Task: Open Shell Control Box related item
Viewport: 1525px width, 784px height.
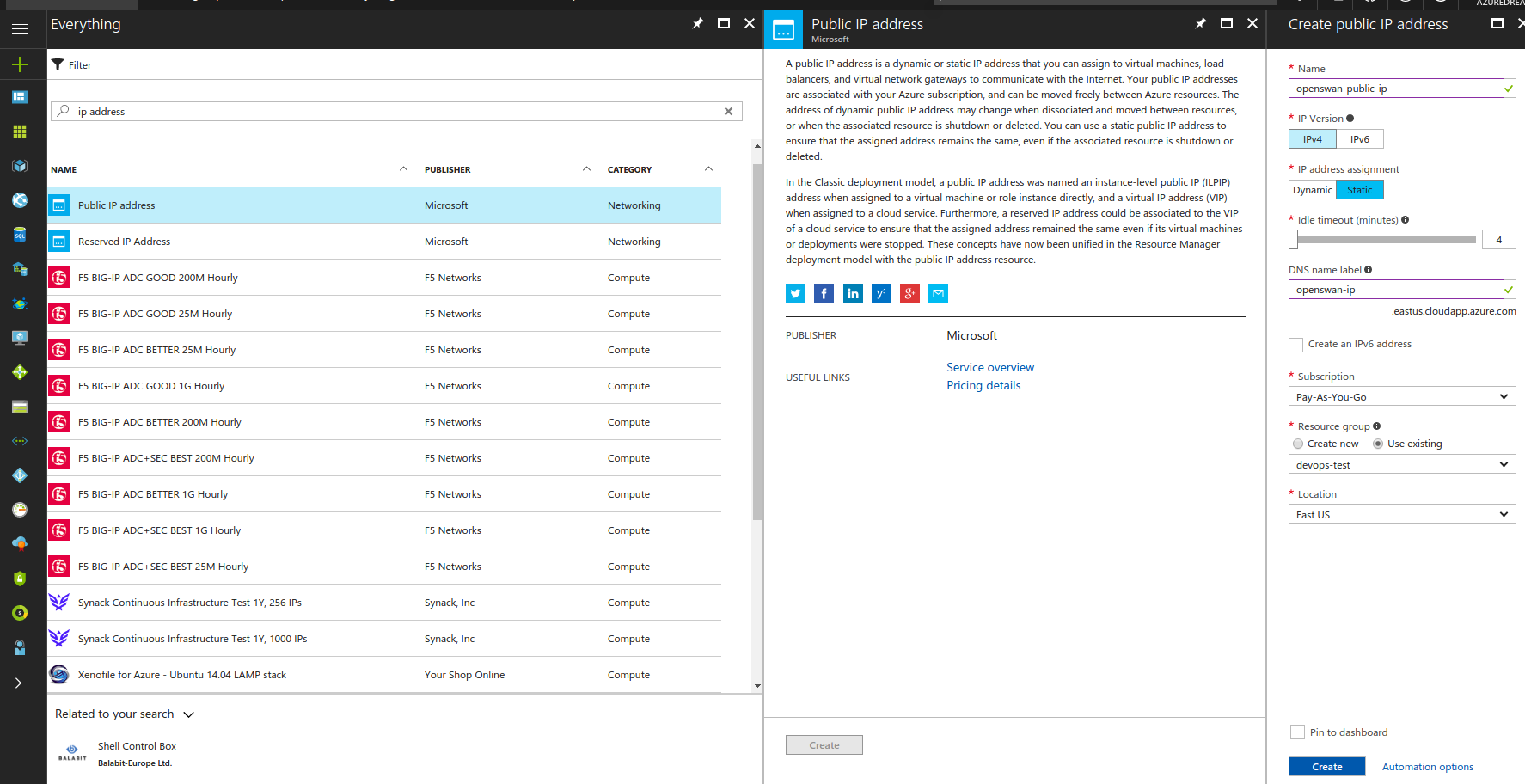Action: pos(137,746)
